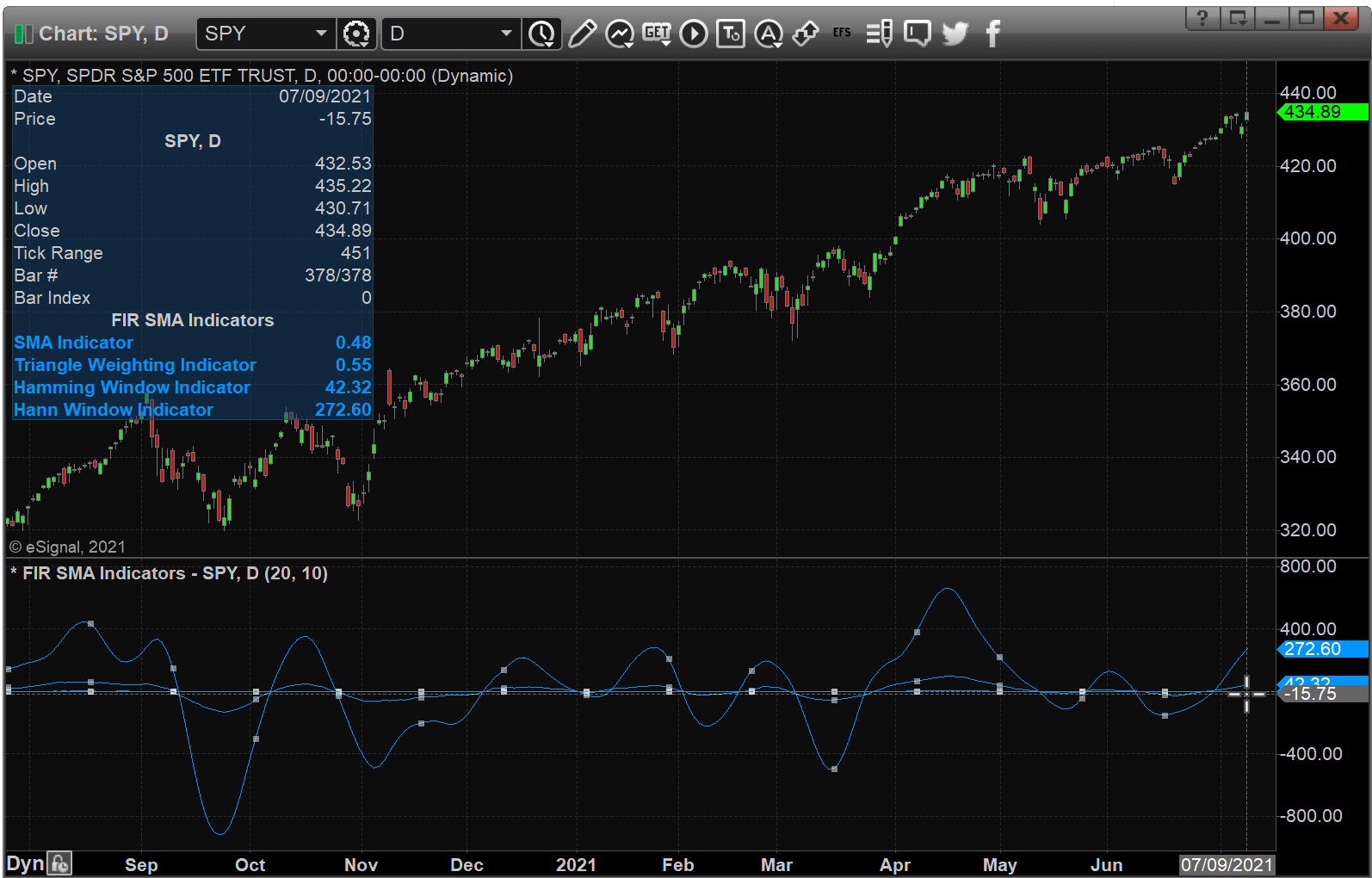This screenshot has width=1372, height=878.
Task: Click the Nov label on time axis
Action: pos(361,864)
